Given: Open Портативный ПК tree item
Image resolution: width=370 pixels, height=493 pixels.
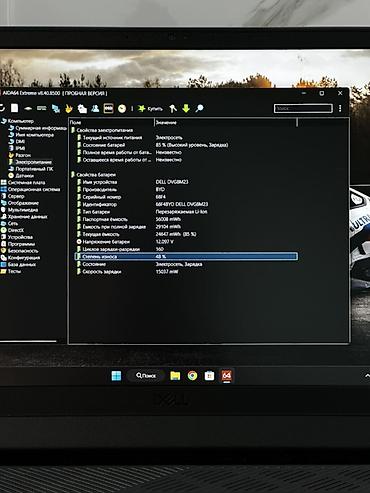Looking at the screenshot, I should coord(31,169).
